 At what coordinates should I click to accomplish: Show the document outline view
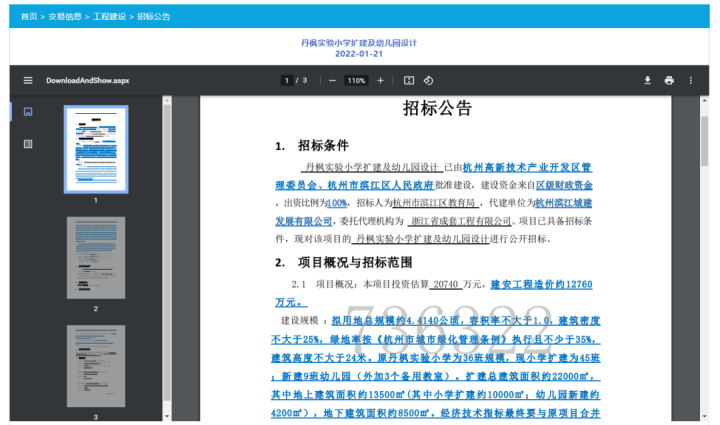click(x=28, y=144)
